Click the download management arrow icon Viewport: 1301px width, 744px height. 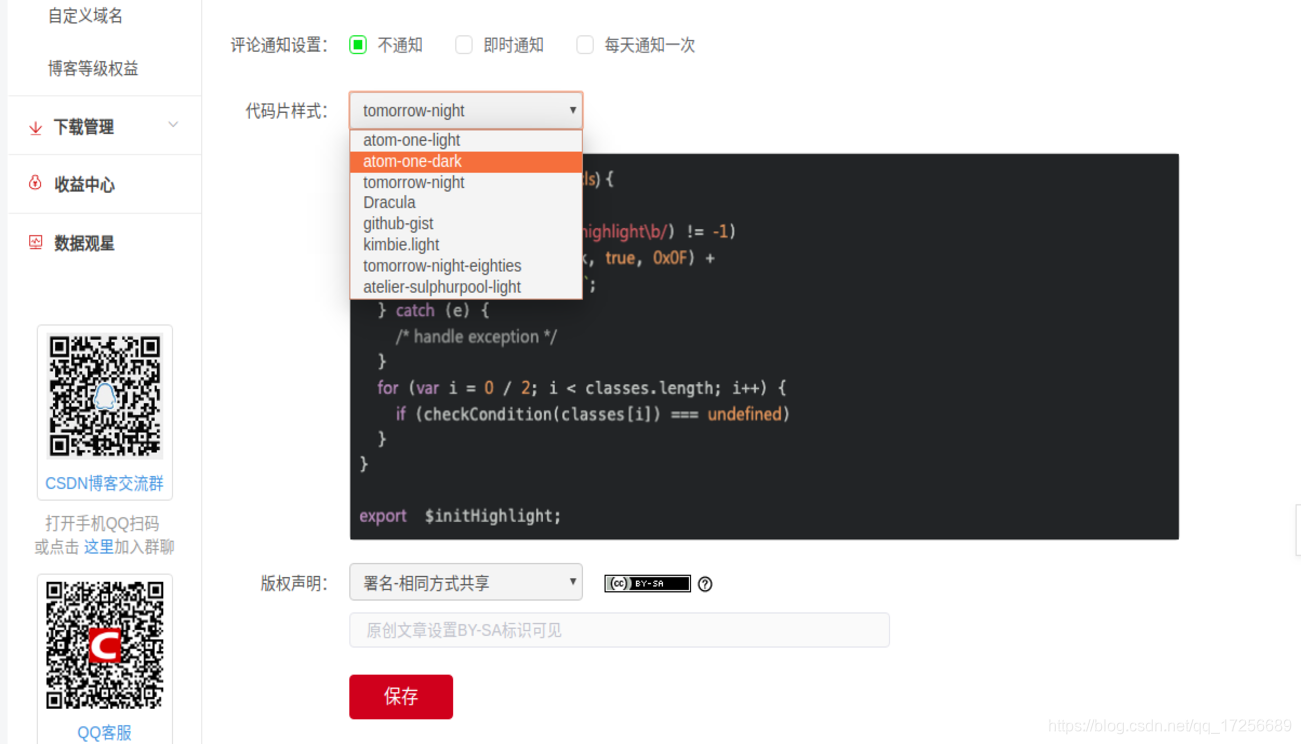point(35,128)
